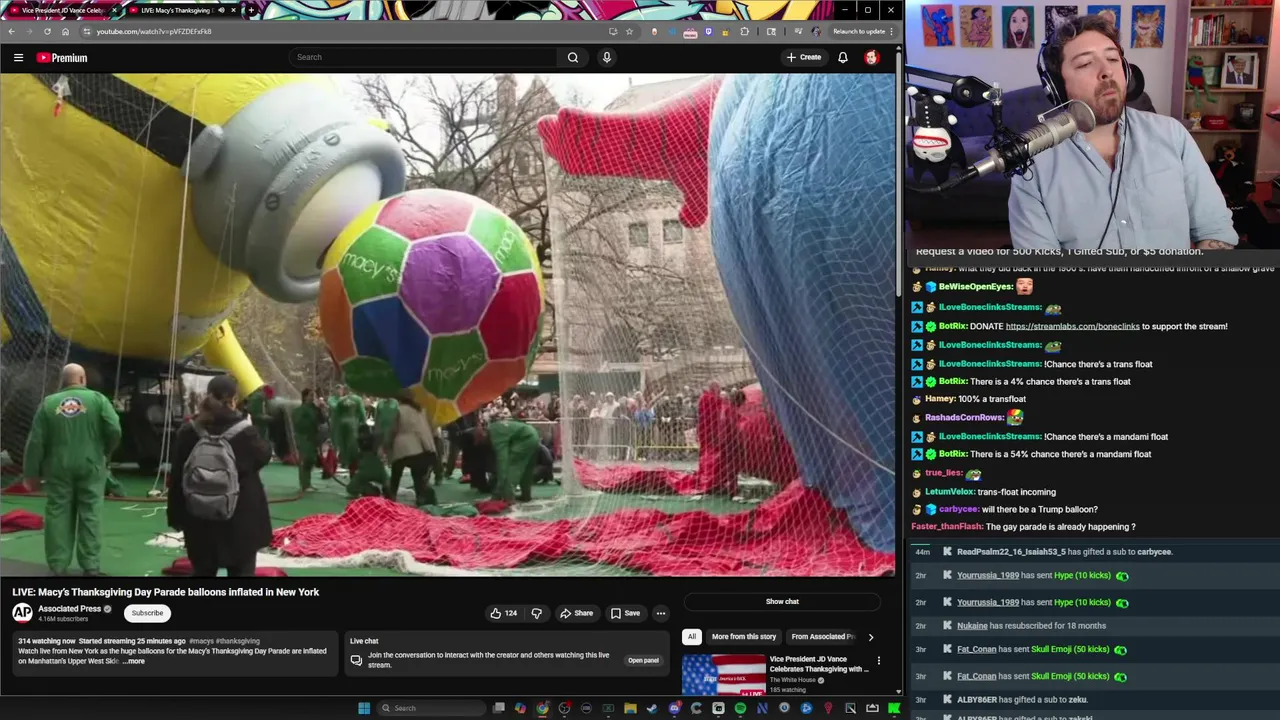
Task: Select the All filter chip
Action: 691,636
